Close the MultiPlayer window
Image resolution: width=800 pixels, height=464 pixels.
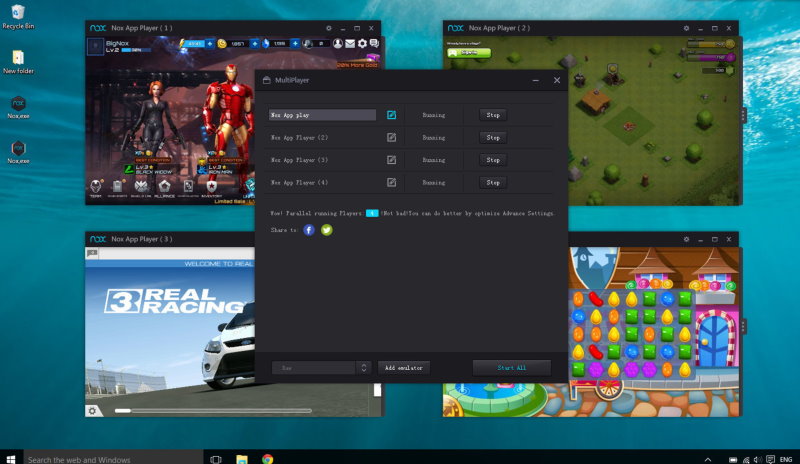pyautogui.click(x=557, y=80)
